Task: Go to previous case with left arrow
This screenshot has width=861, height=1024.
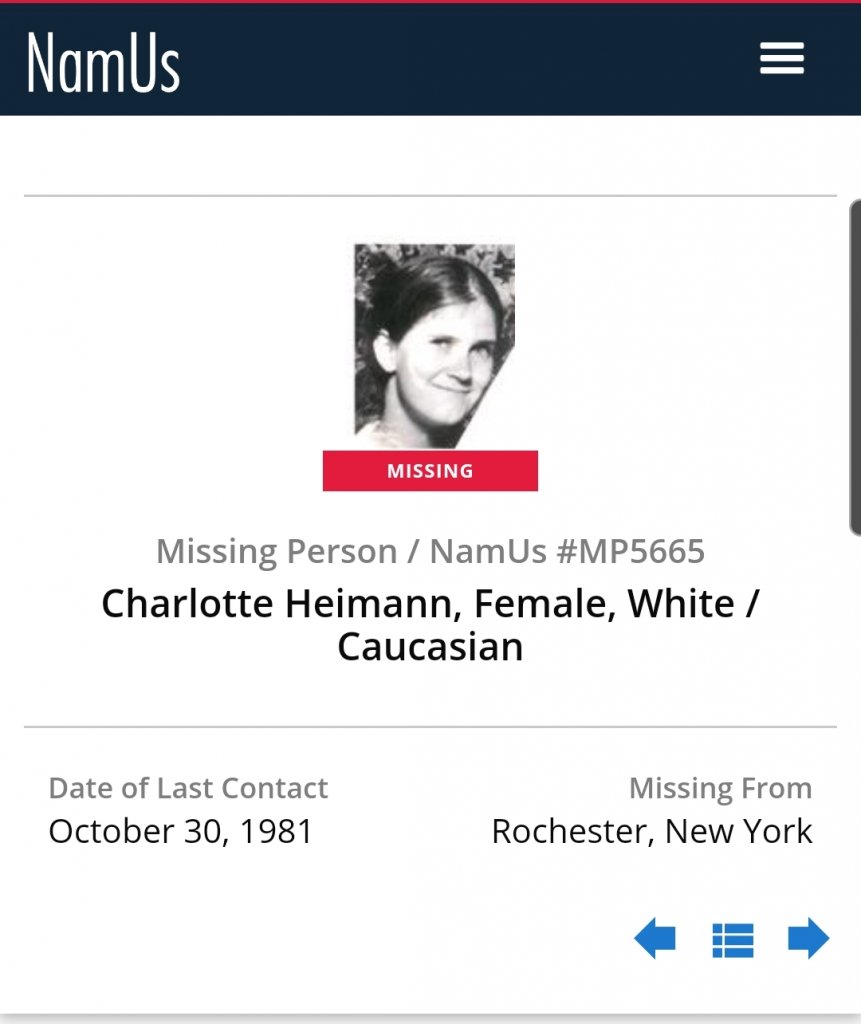Action: pyautogui.click(x=655, y=939)
